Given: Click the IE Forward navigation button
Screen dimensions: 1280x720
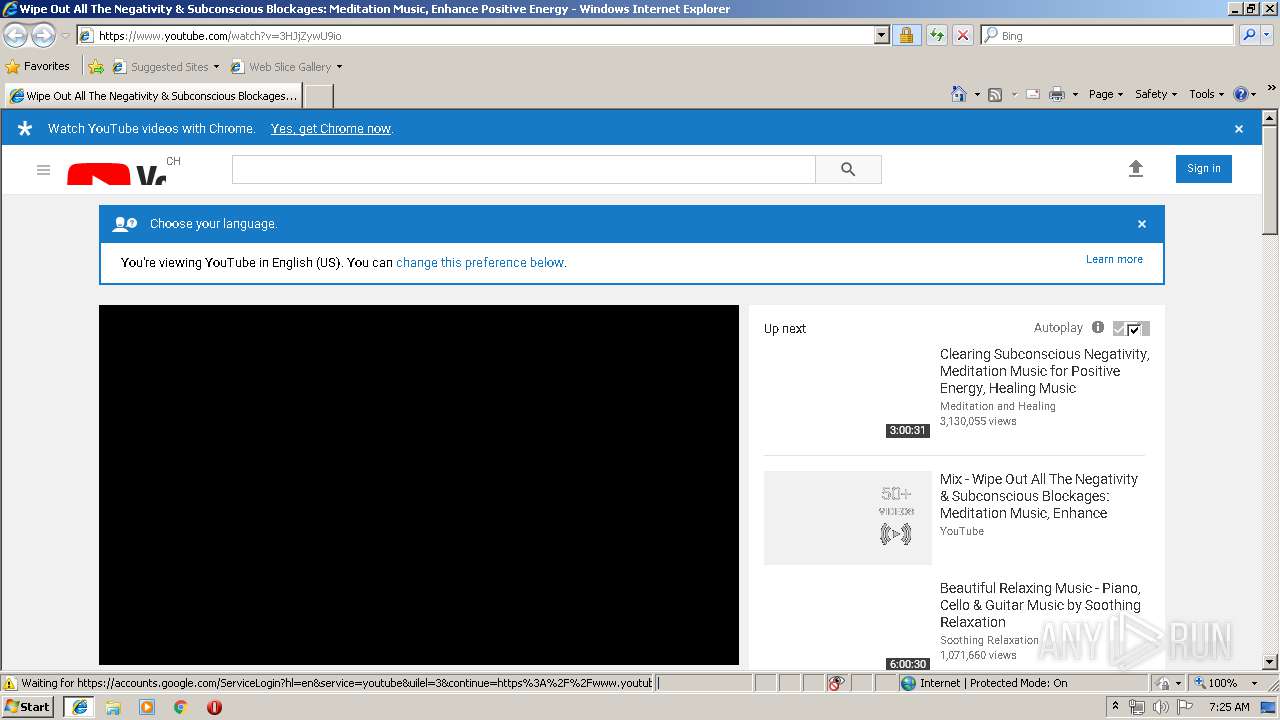Looking at the screenshot, I should coord(43,35).
